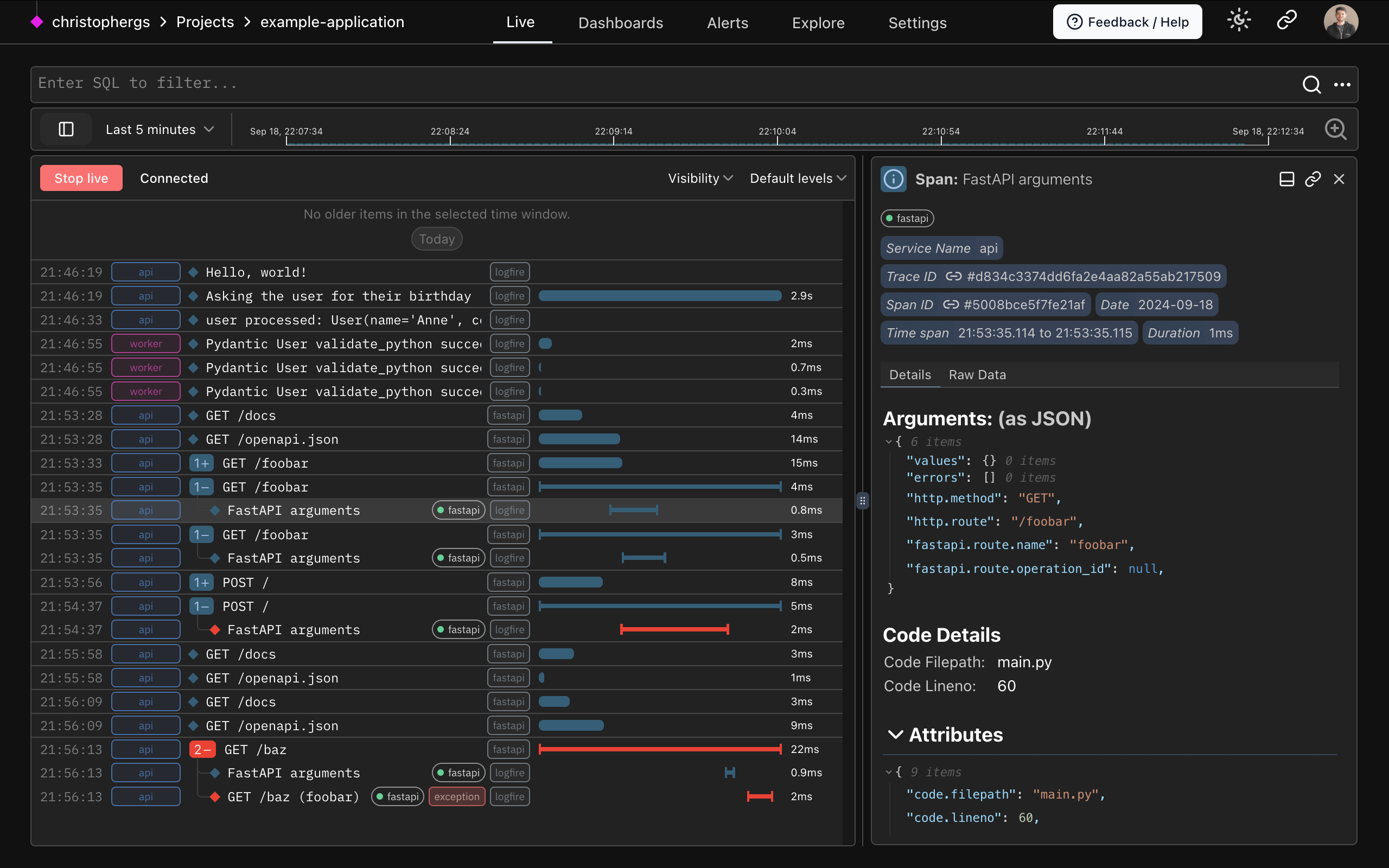Click the info icon beside Span: FastAPI arguments
Screen dimensions: 1389x868
[x=893, y=178]
